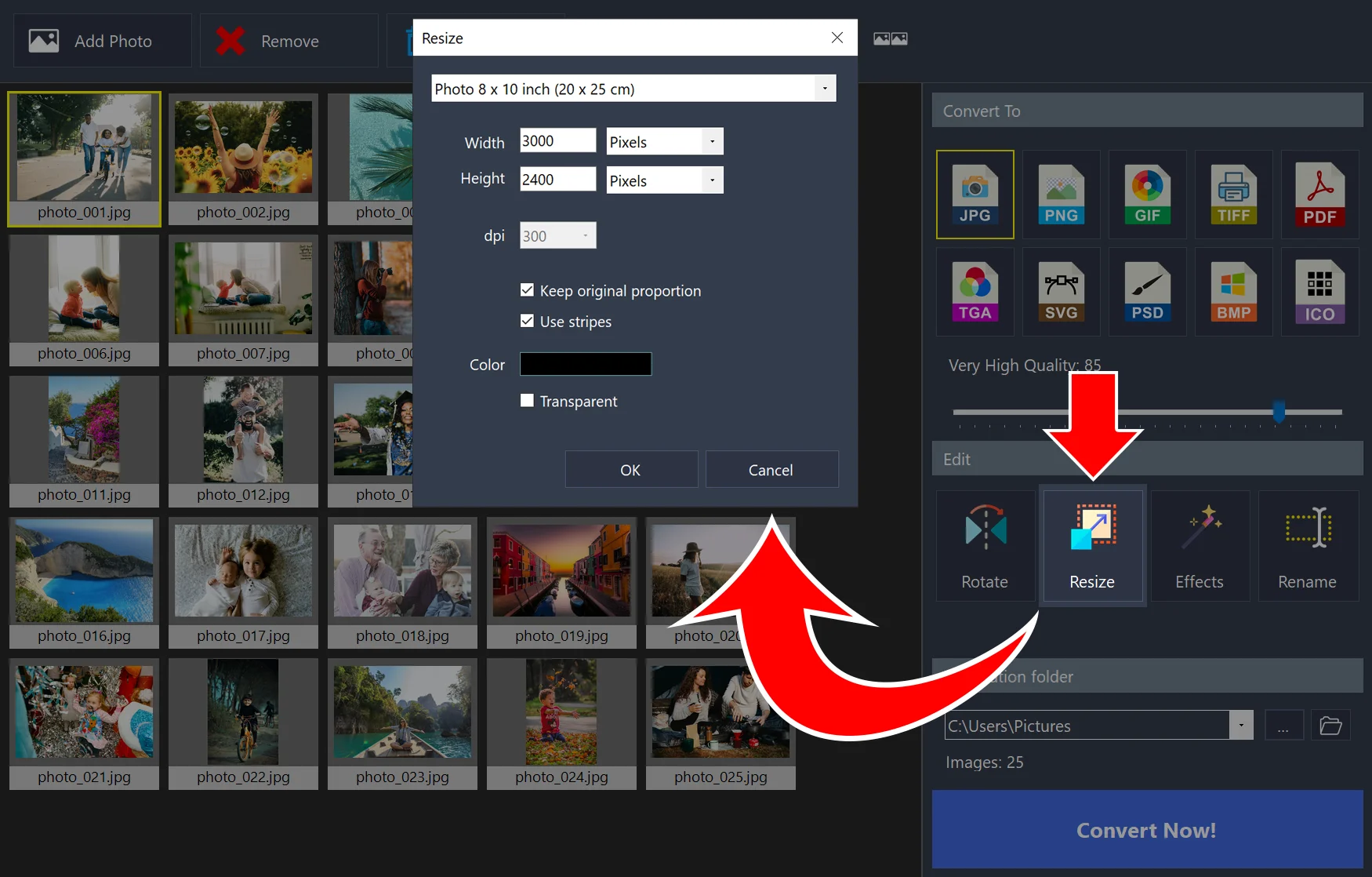Browse for folder with the ... button

point(1283,726)
